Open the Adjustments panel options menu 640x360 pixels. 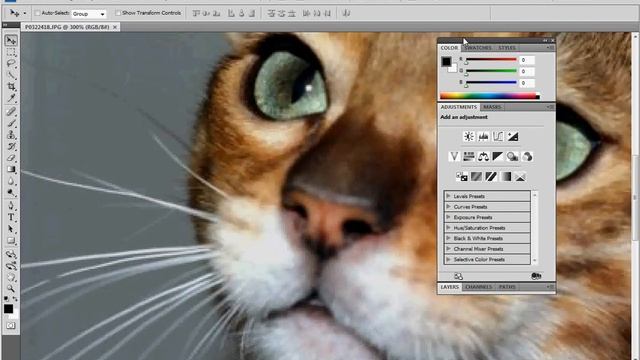coord(550,107)
